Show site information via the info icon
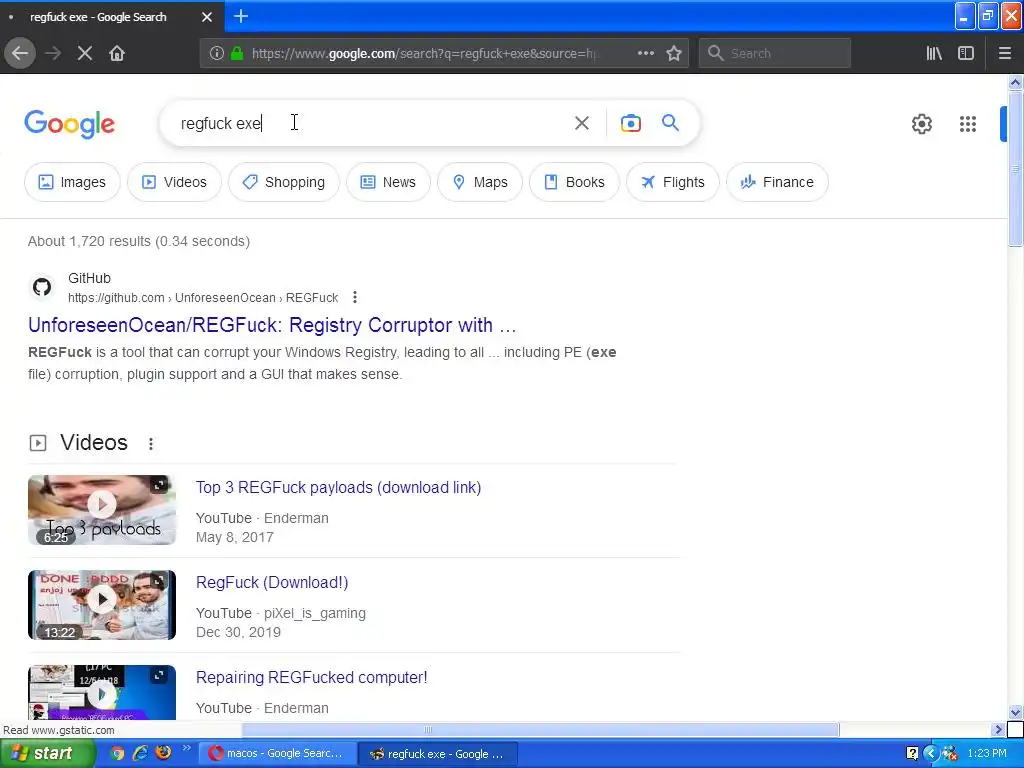 (x=217, y=53)
